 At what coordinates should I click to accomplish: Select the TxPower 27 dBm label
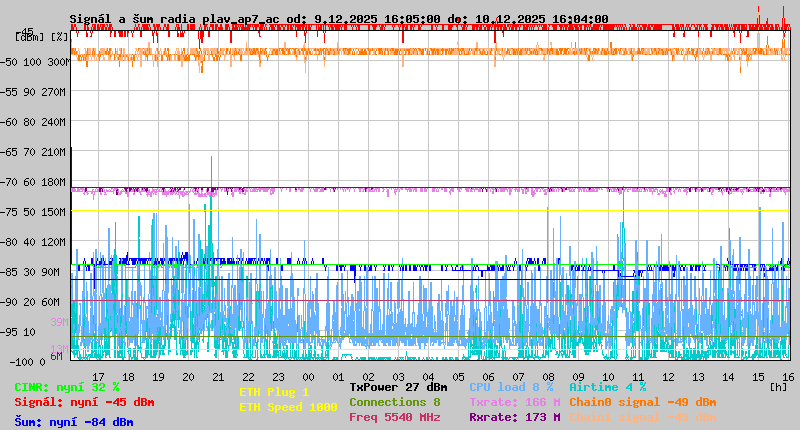[x=398, y=387]
